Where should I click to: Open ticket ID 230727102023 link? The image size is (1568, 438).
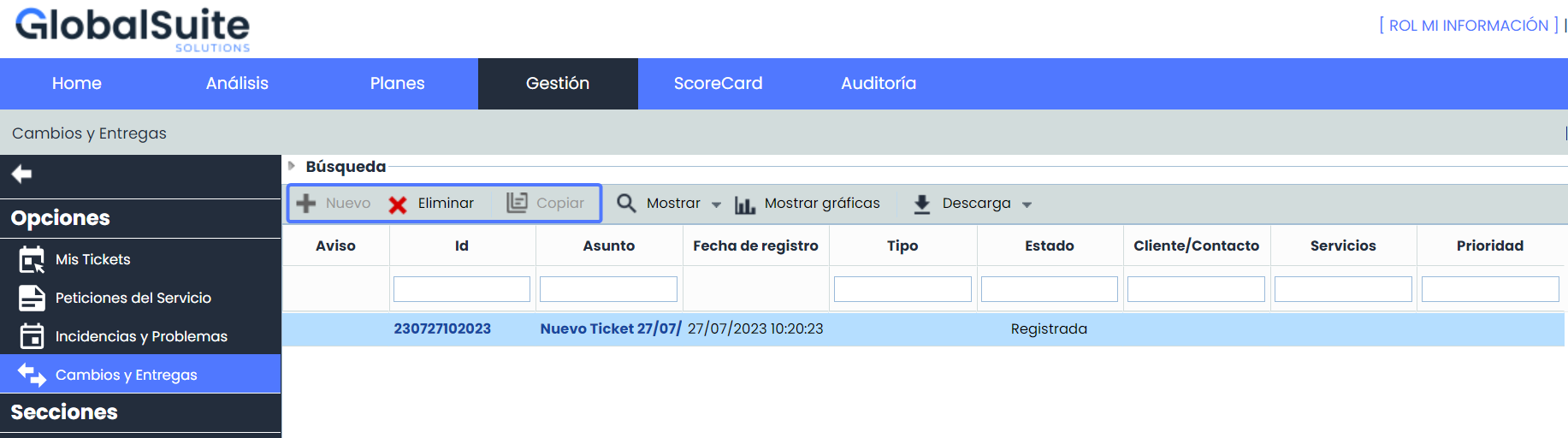click(442, 328)
